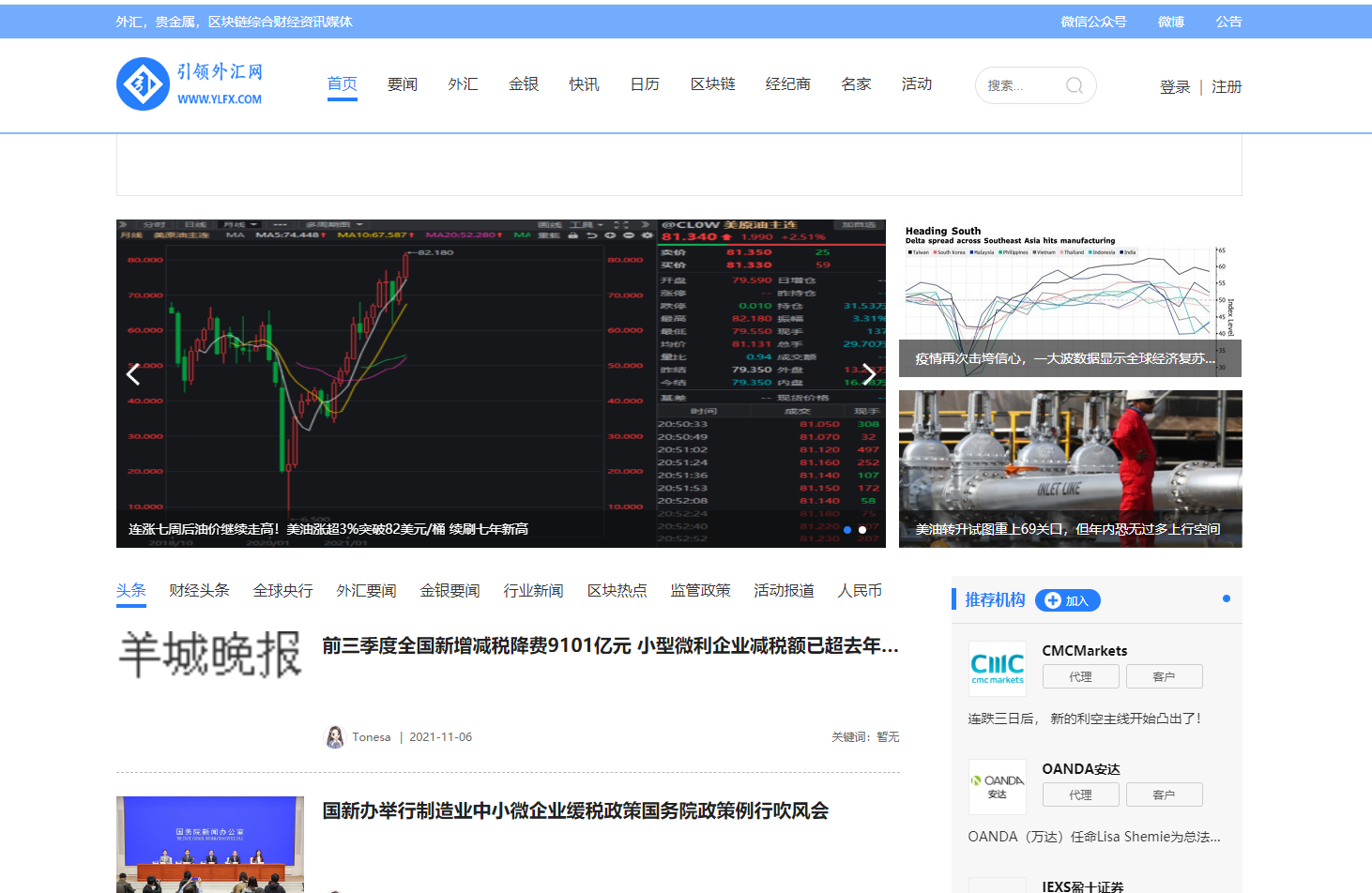This screenshot has width=1372, height=893.
Task: Open the 日历 nav item
Action: coord(645,84)
